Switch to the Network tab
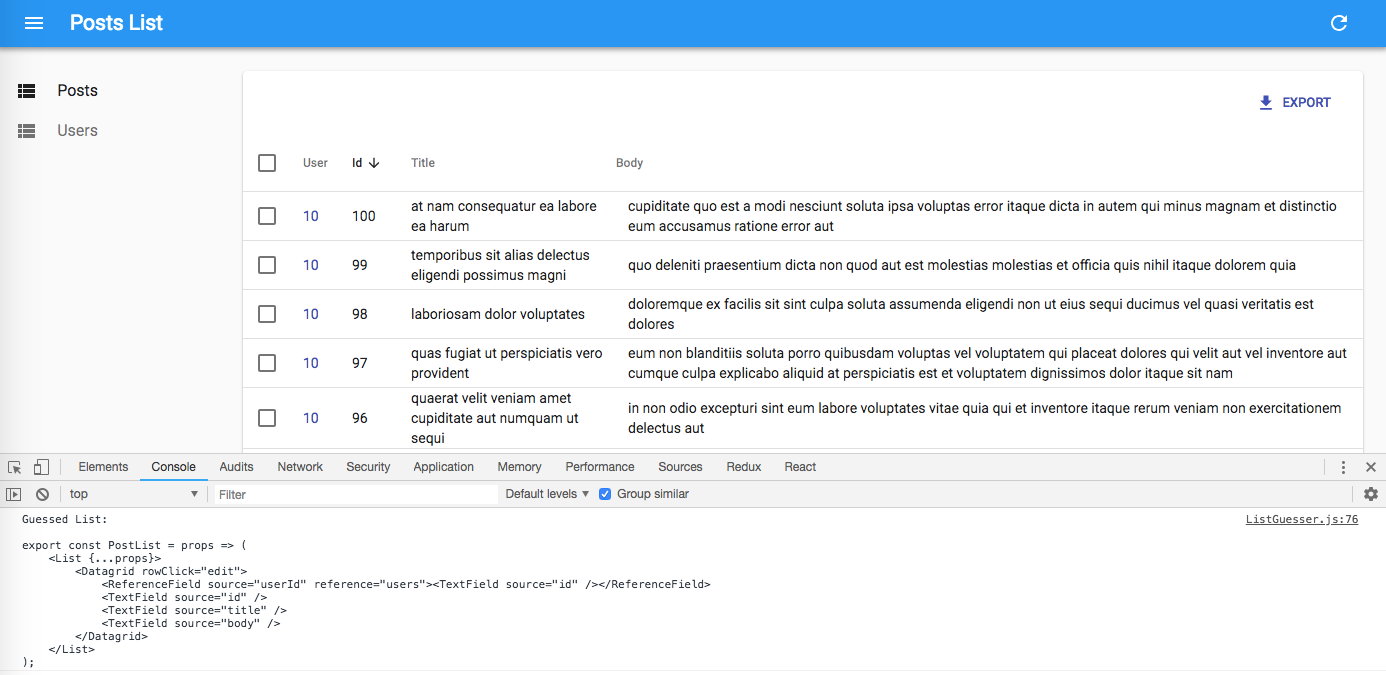1386x675 pixels. point(300,467)
